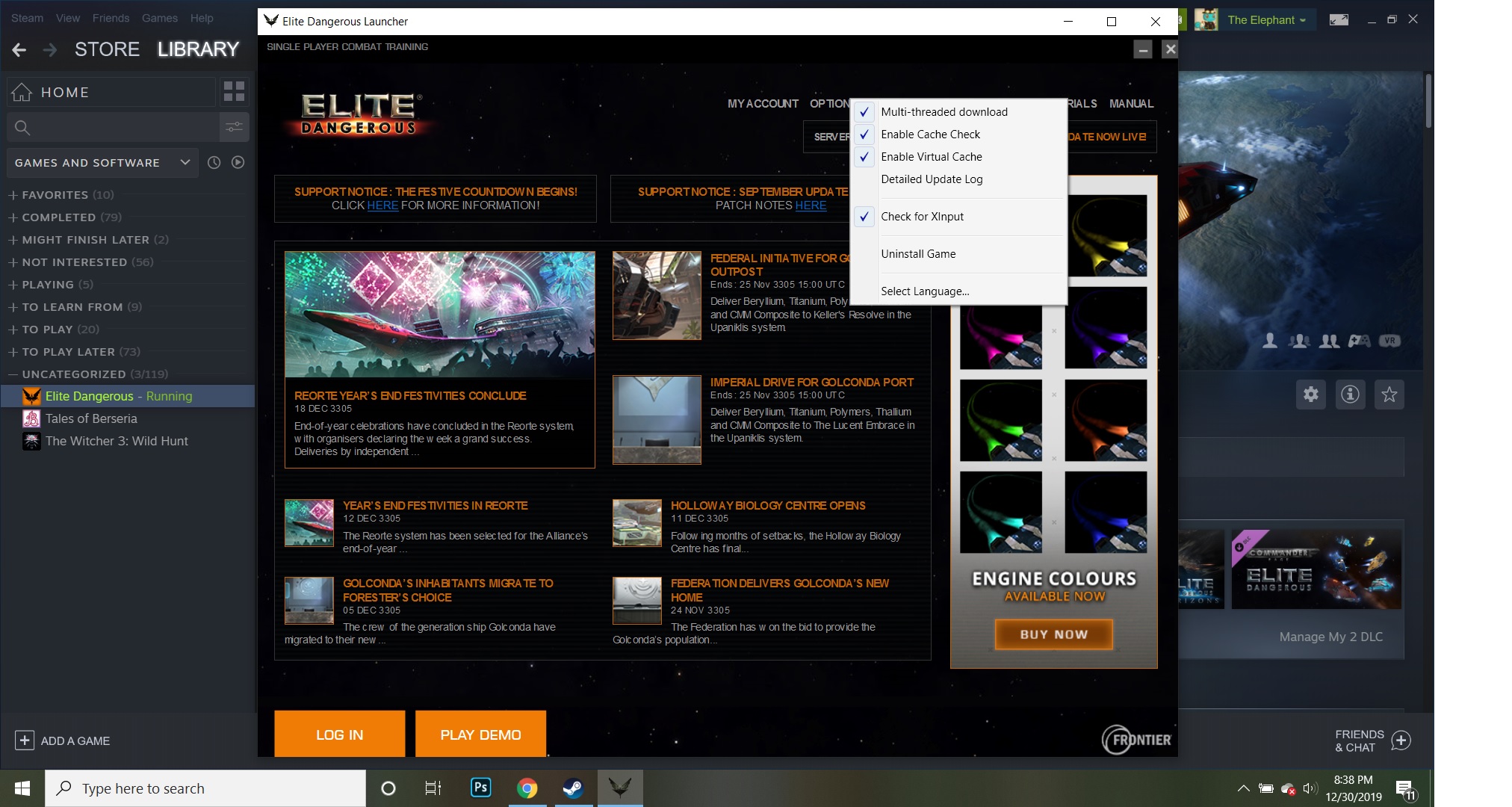Click Buy Now for engine colours
The image size is (1512, 807).
(x=1053, y=634)
